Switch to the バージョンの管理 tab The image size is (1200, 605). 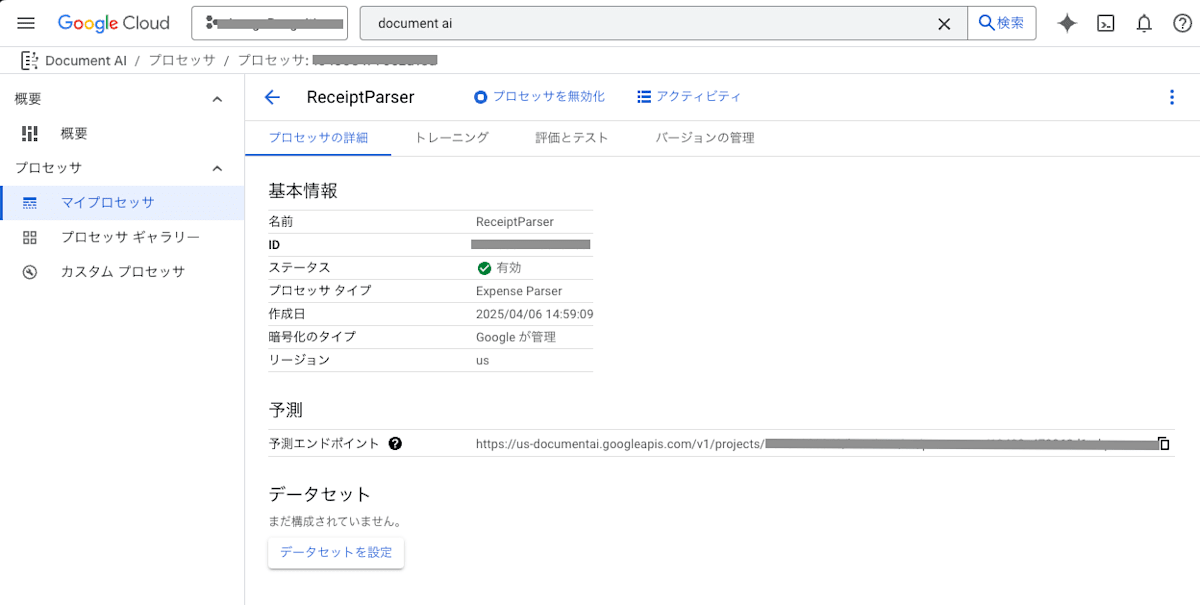click(x=705, y=138)
